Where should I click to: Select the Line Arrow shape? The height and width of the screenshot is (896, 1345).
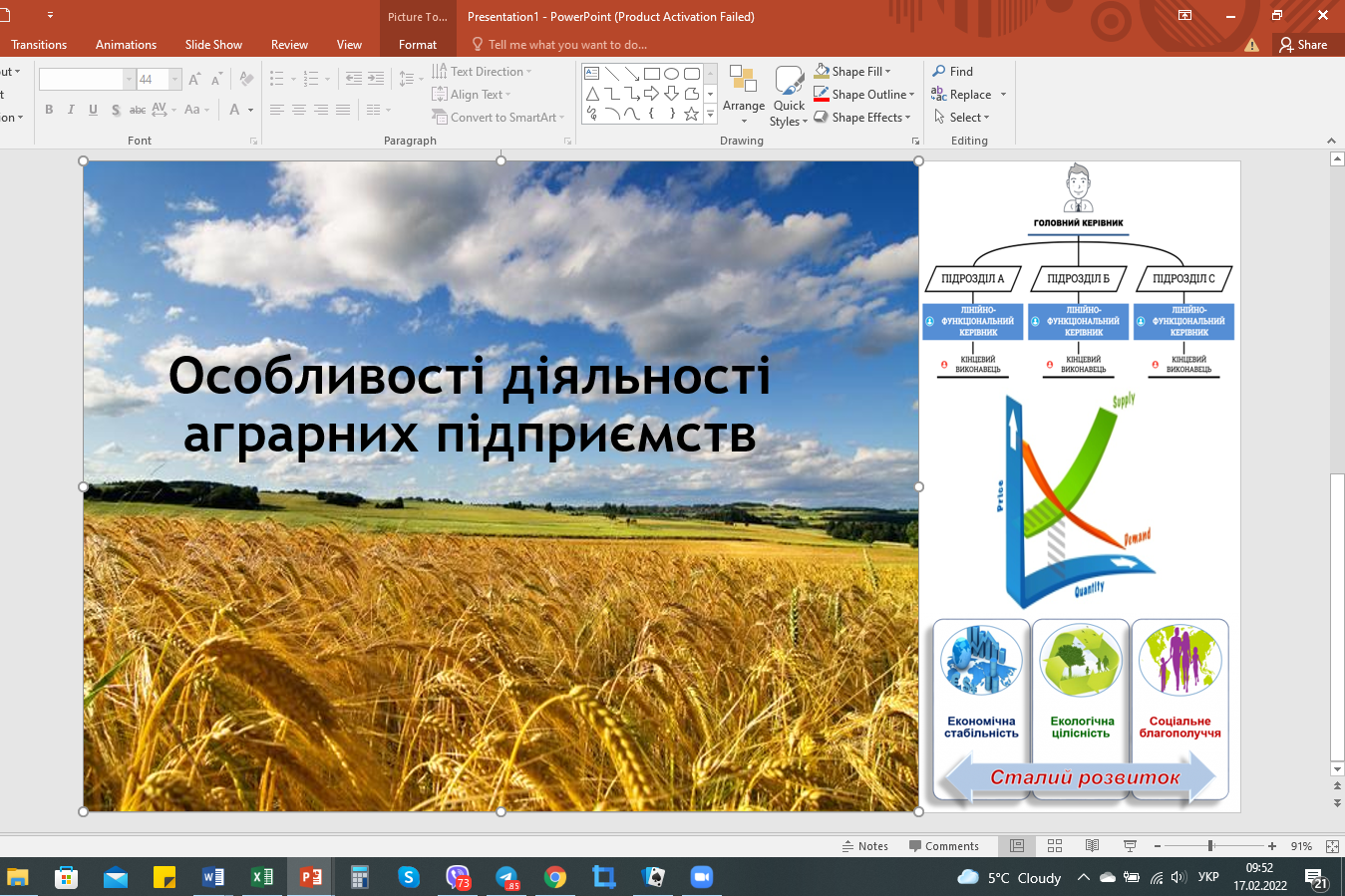632,74
